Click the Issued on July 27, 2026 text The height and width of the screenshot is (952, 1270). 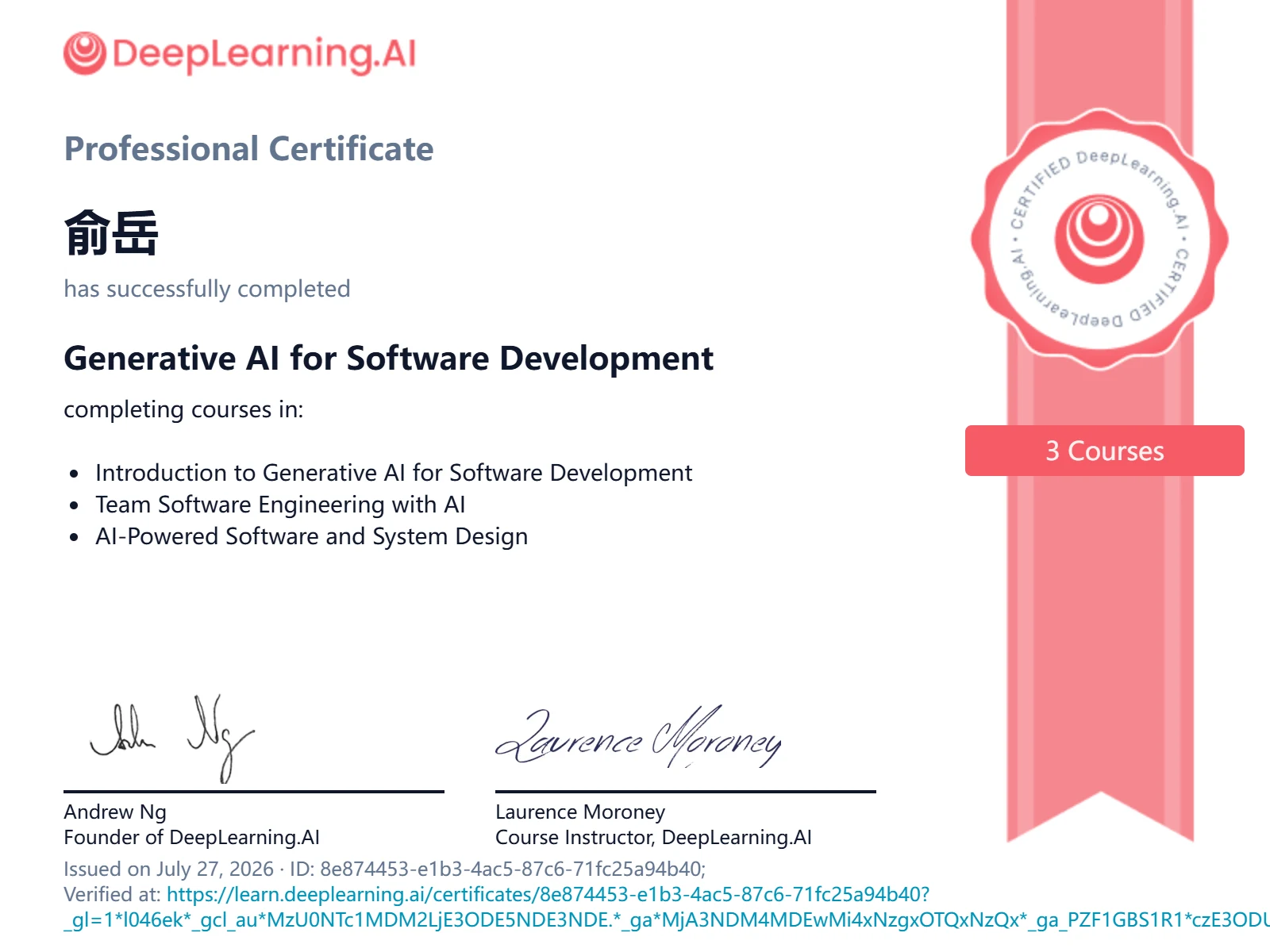pos(168,869)
